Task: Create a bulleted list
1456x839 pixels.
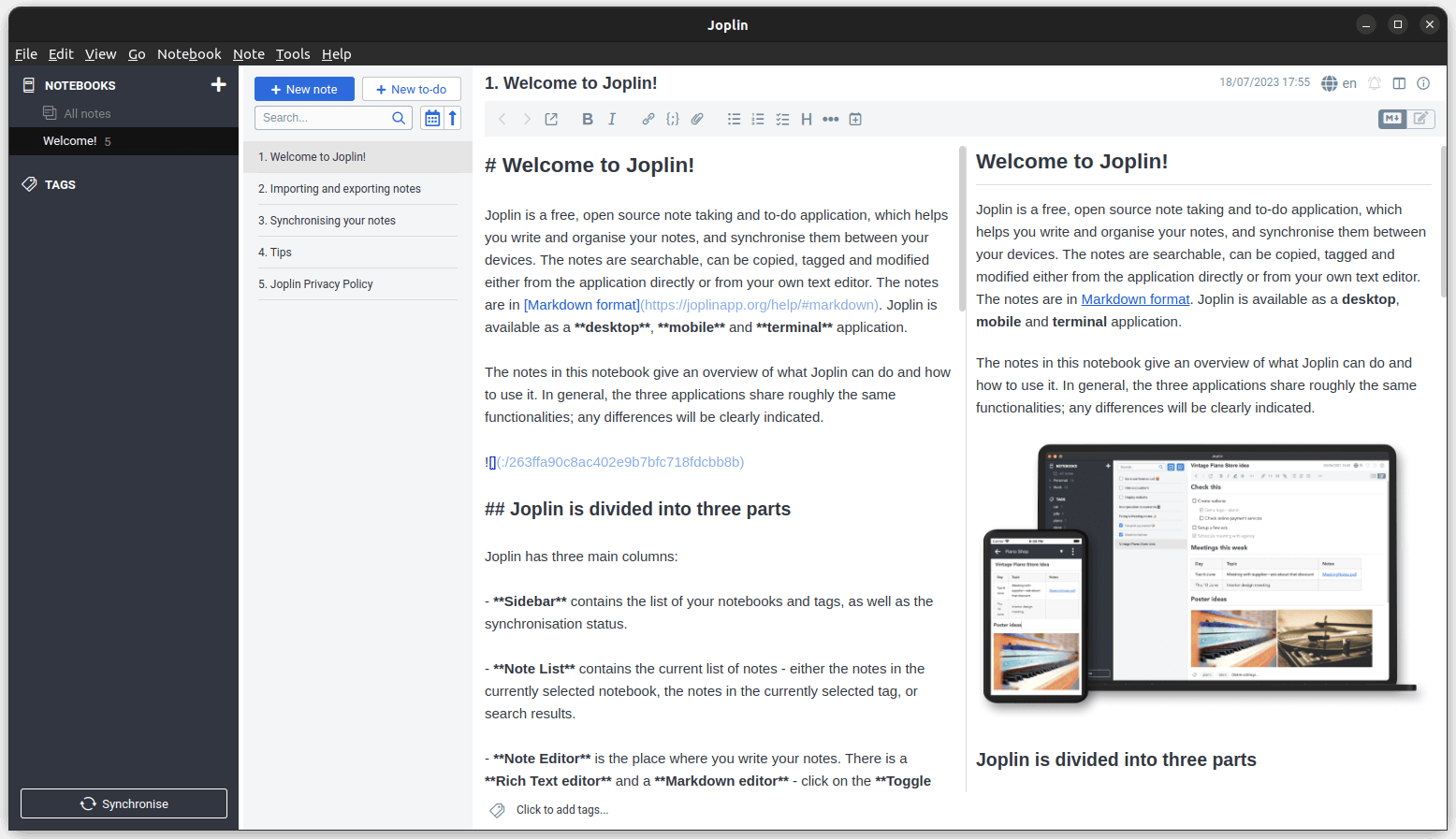Action: coord(734,119)
